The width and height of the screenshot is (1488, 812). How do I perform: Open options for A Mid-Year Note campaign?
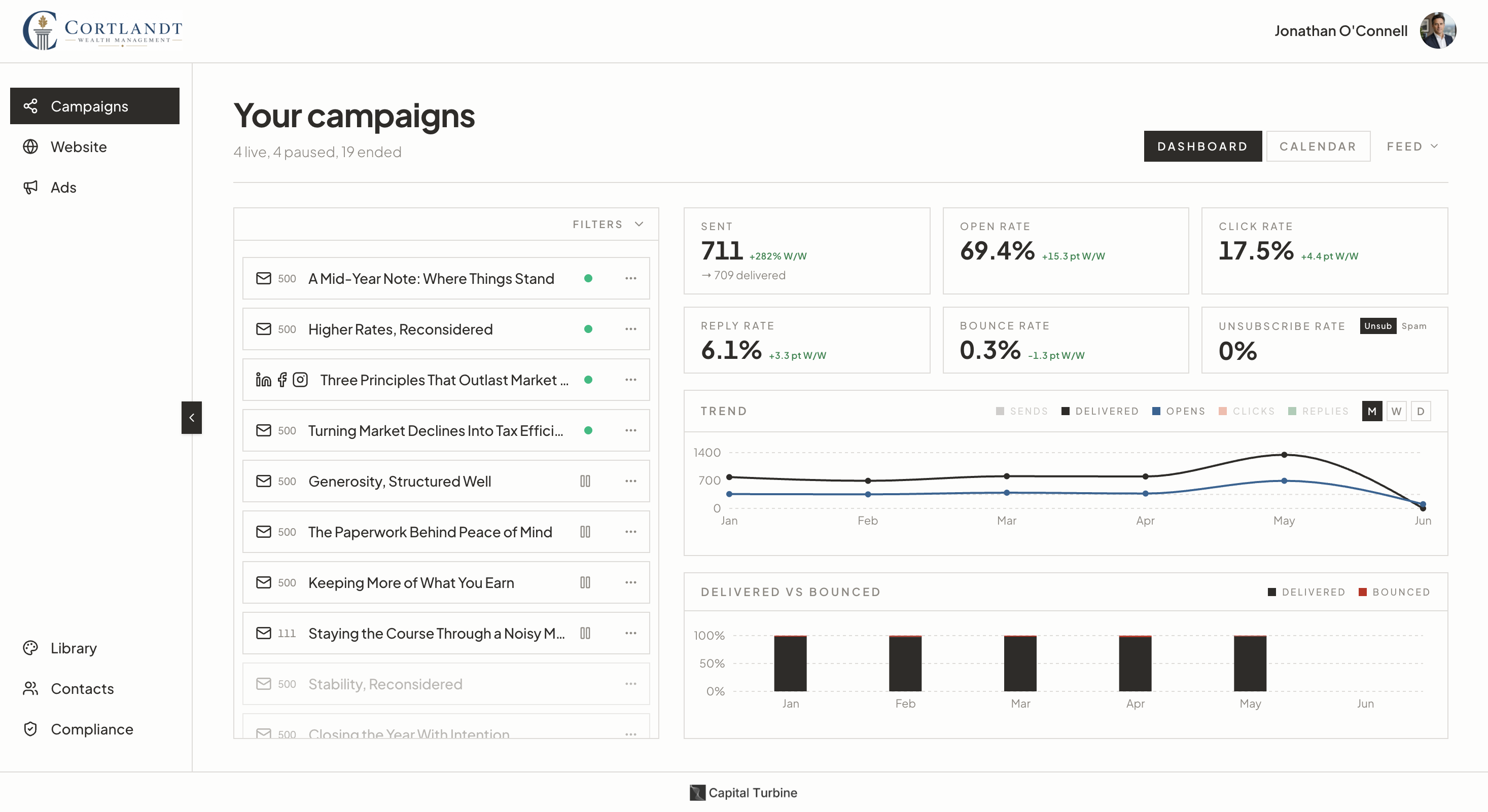(x=631, y=278)
